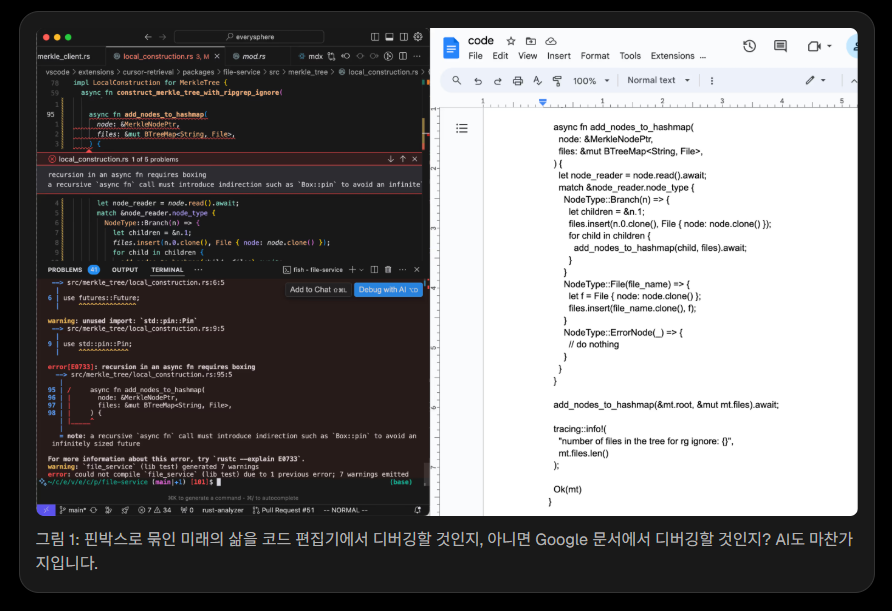
Task: Create a new terminal with plus icon
Action: pyautogui.click(x=352, y=270)
